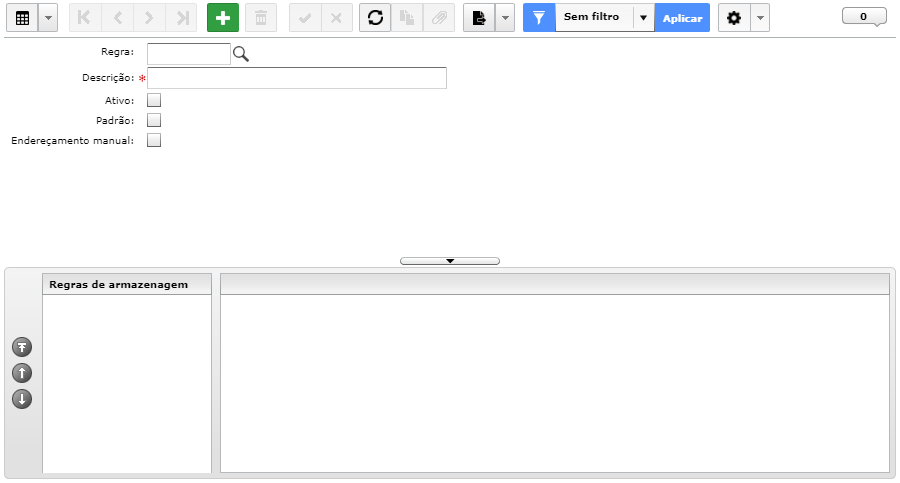Move rule to top with arrow icon

click(x=22, y=347)
